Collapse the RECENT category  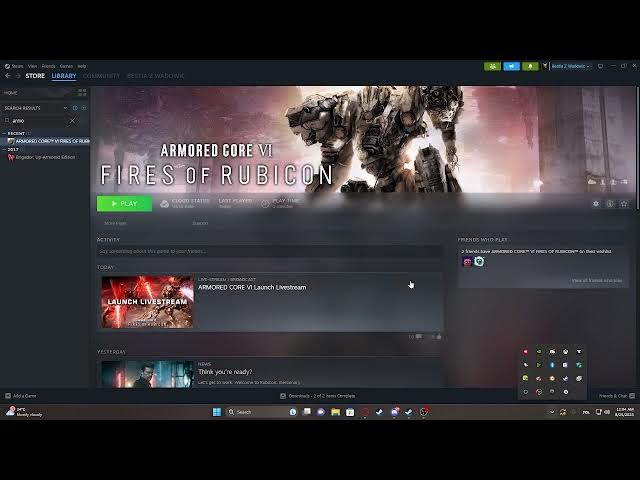pyautogui.click(x=4, y=133)
